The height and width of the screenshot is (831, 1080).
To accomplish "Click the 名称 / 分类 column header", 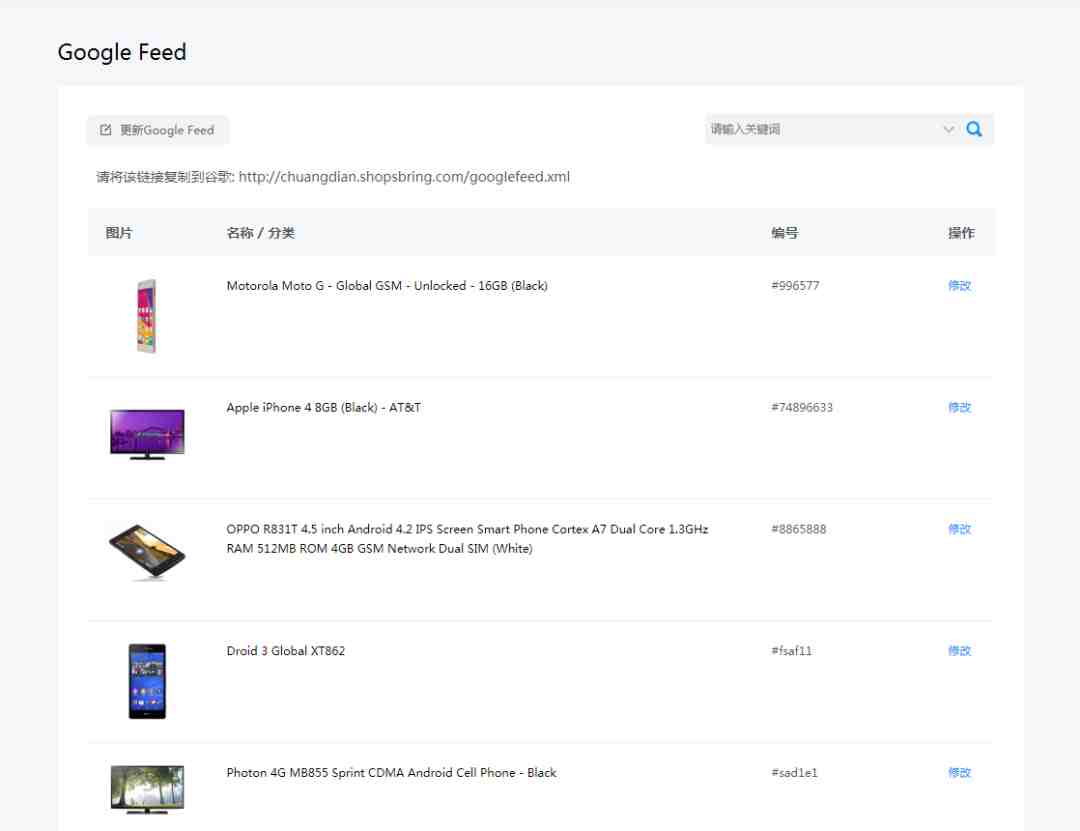I will coord(260,233).
